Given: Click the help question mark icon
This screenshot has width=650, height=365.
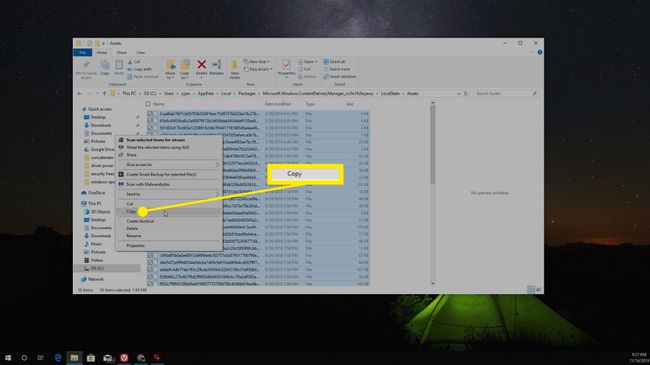Looking at the screenshot, I should point(539,53).
